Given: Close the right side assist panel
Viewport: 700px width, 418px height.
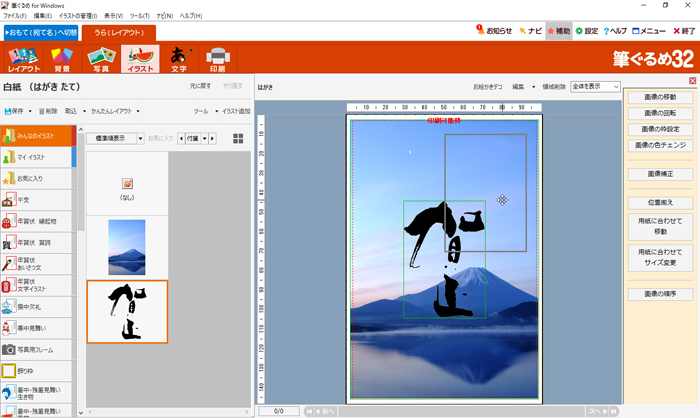Looking at the screenshot, I should point(692,81).
